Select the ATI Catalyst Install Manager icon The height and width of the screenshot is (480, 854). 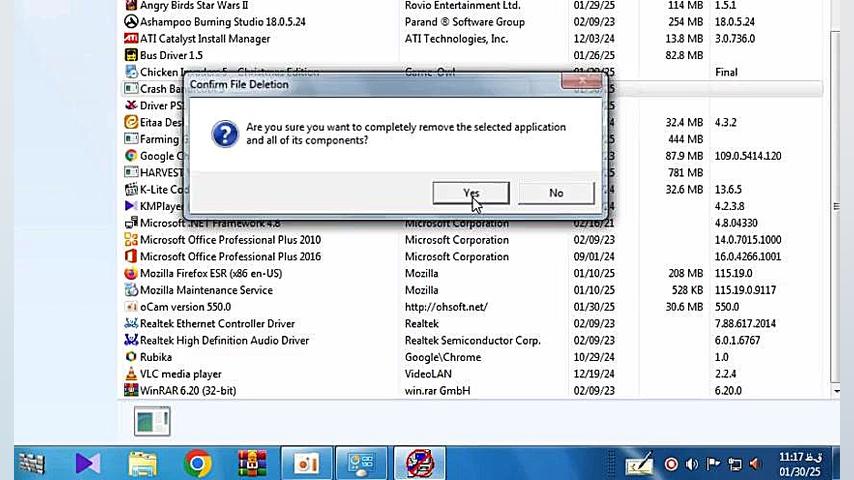click(131, 39)
